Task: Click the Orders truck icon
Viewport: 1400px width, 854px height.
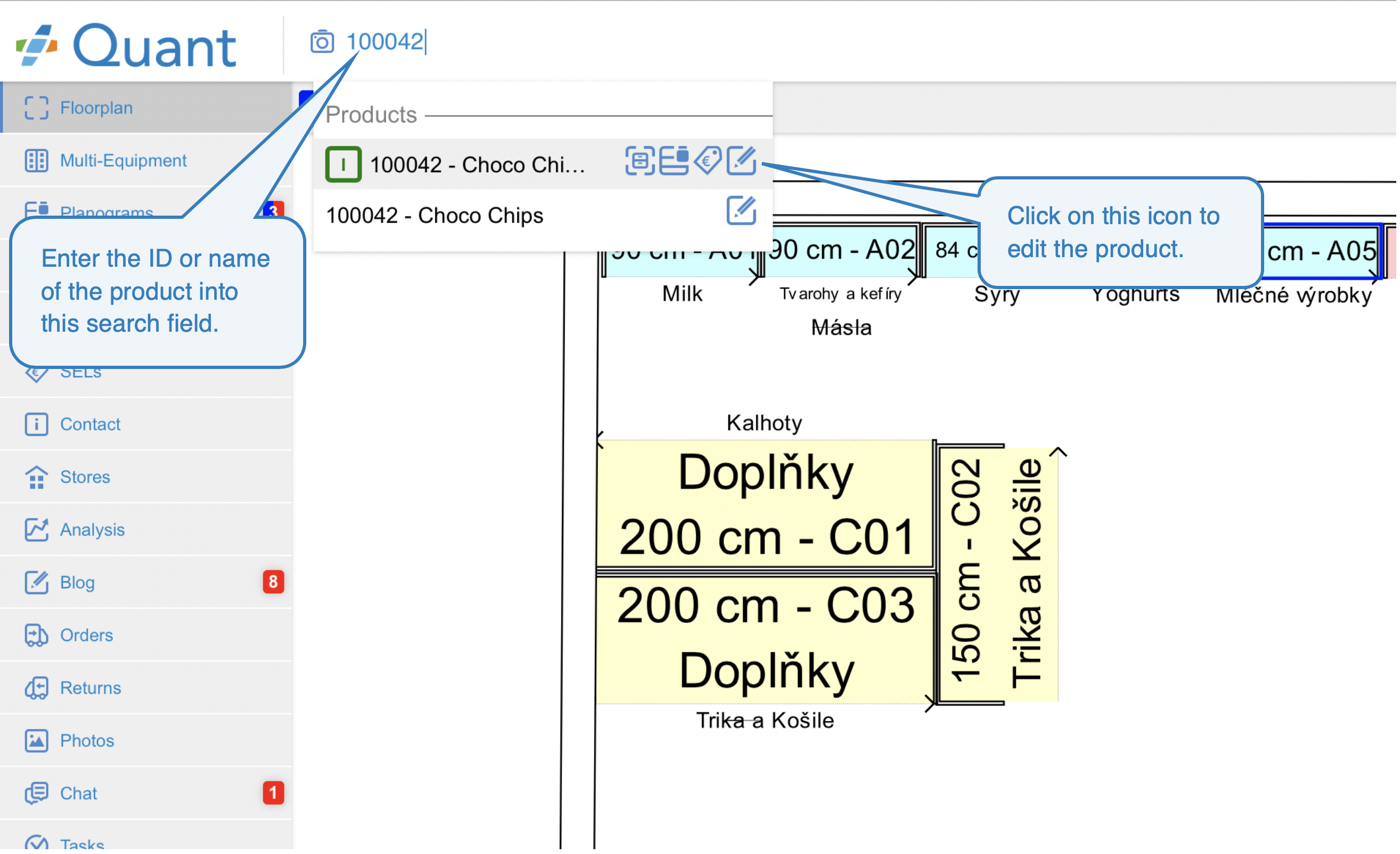Action: tap(36, 636)
